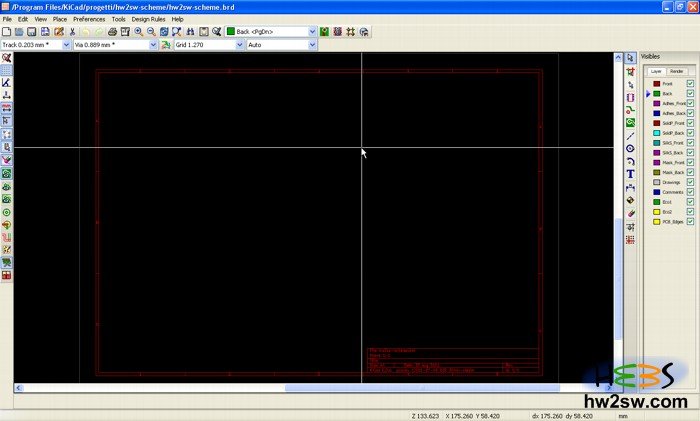Viewport: 700px width, 421px height.
Task: Toggle visibility checkbox for SilkS_Front layer
Action: click(690, 143)
